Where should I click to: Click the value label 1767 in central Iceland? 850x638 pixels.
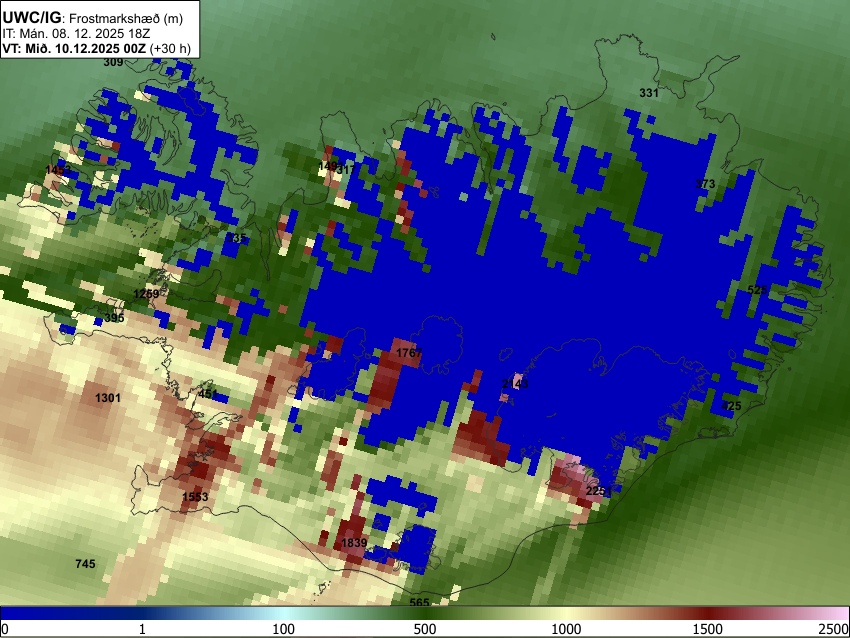click(409, 353)
